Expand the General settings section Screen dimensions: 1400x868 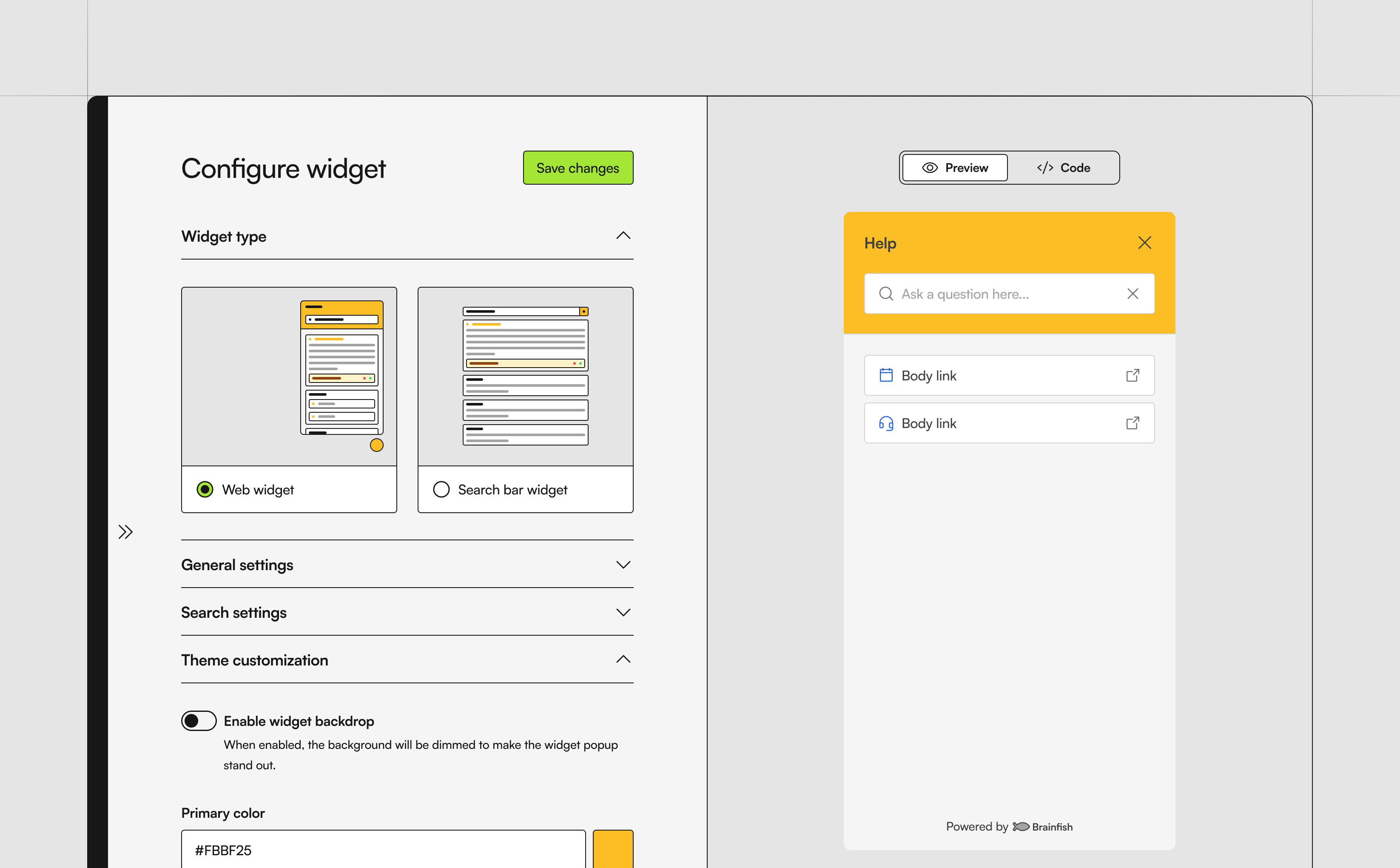tap(407, 565)
